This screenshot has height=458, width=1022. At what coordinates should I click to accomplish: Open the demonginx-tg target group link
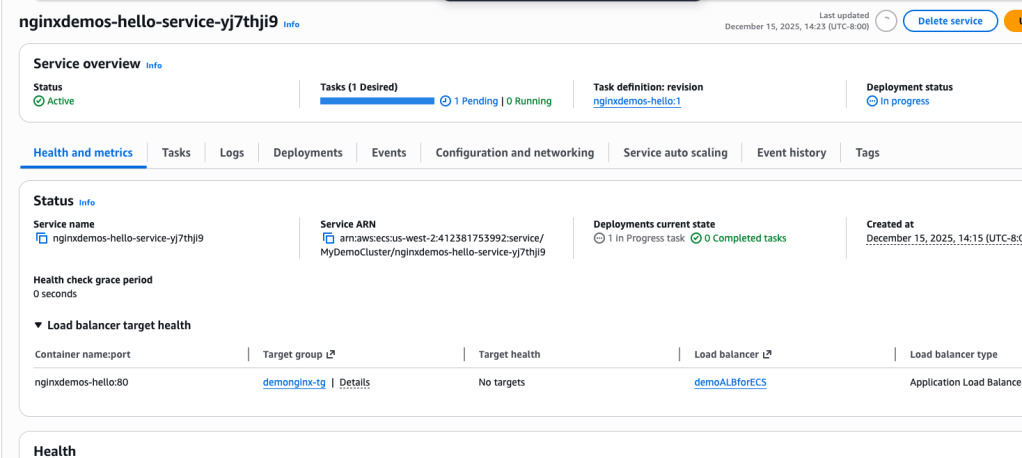pyautogui.click(x=294, y=383)
